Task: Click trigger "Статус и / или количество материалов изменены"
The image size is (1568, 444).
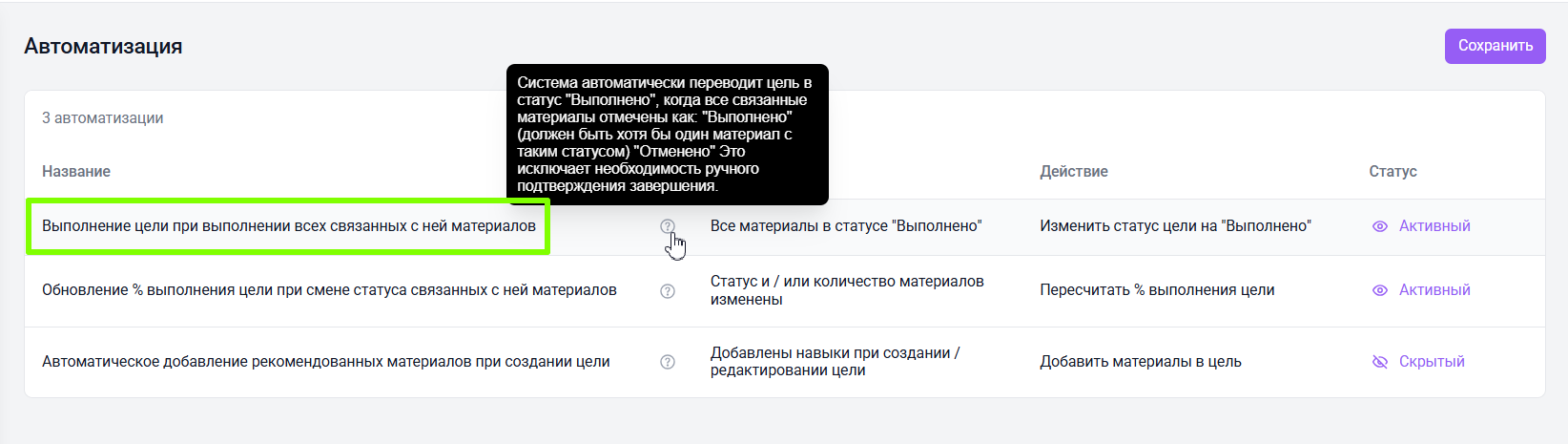Action: [846, 290]
